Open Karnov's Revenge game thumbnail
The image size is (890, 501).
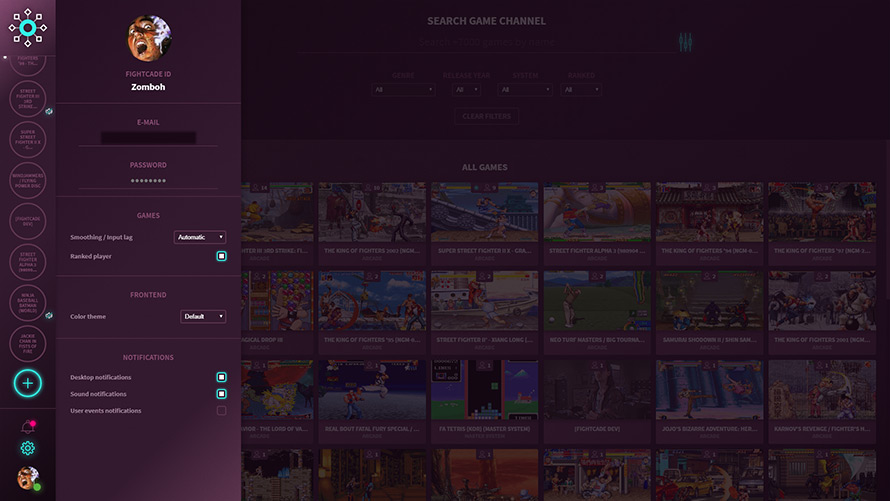pos(822,390)
